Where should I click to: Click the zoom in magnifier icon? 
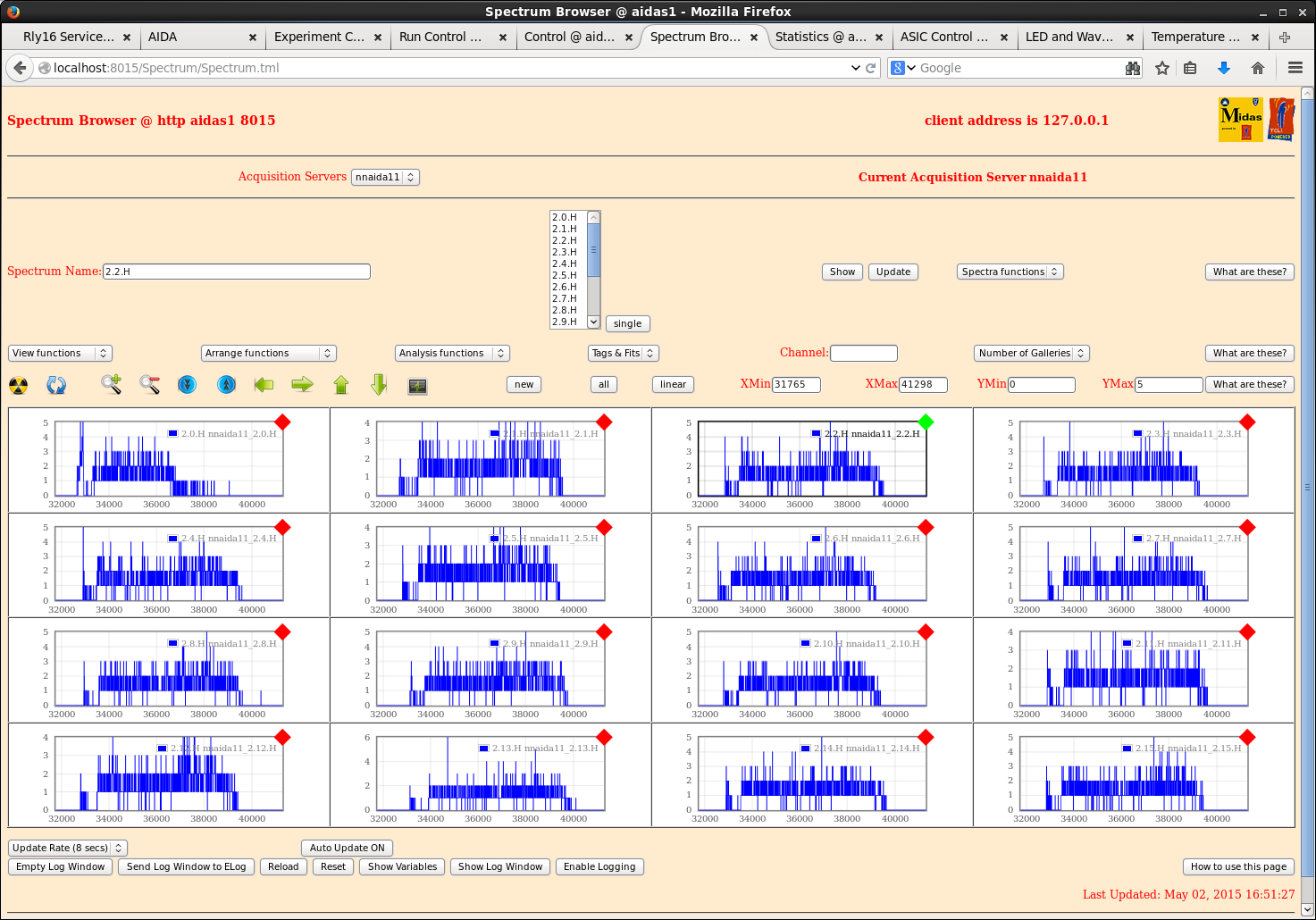coord(111,385)
